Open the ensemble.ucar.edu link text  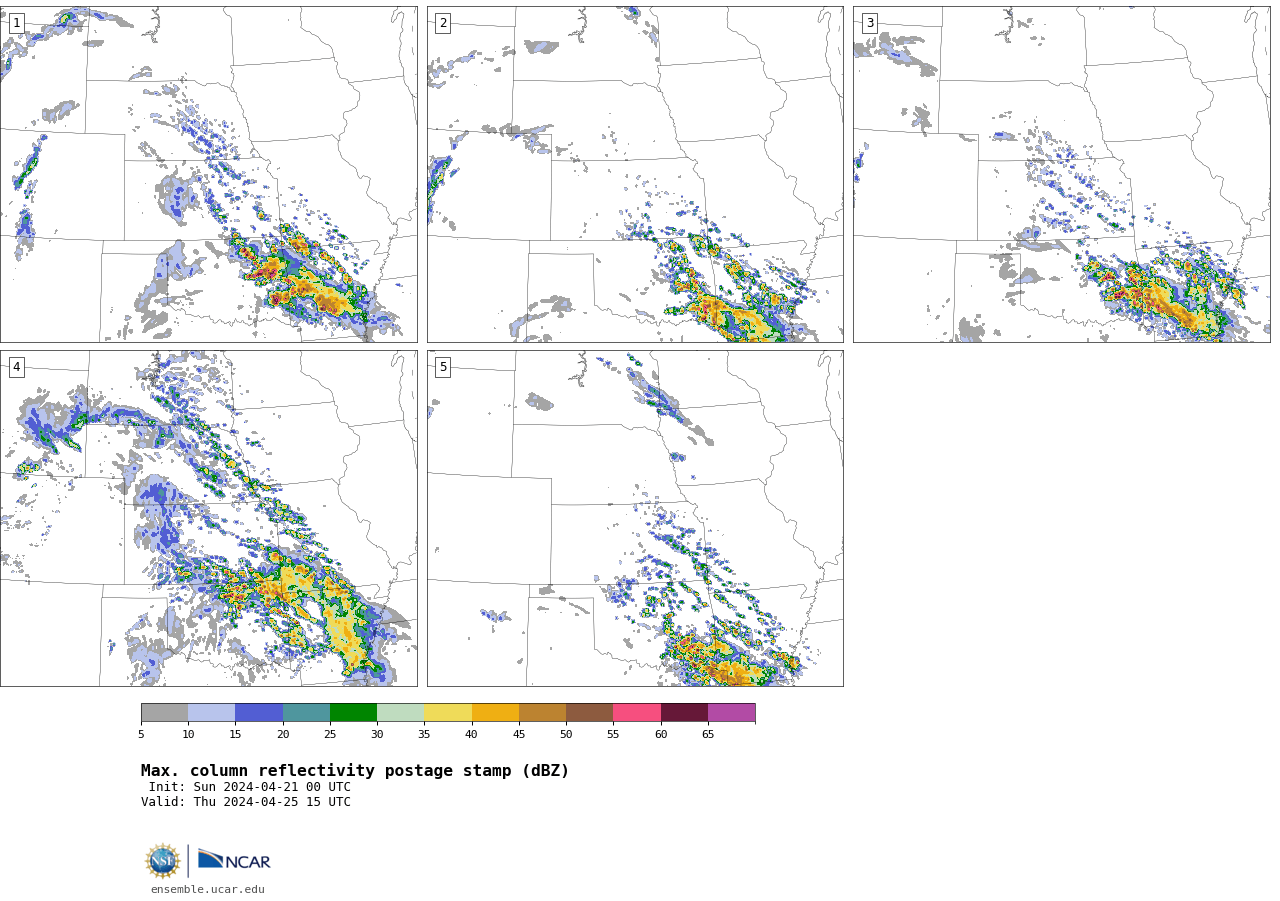point(208,889)
